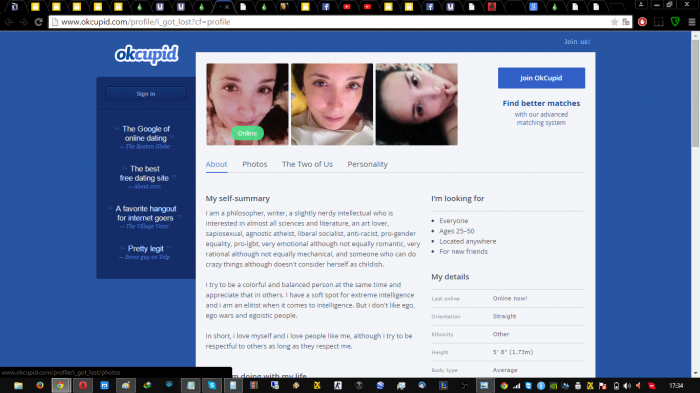
Task: Click the green shield extension icon
Action: [x=675, y=22]
